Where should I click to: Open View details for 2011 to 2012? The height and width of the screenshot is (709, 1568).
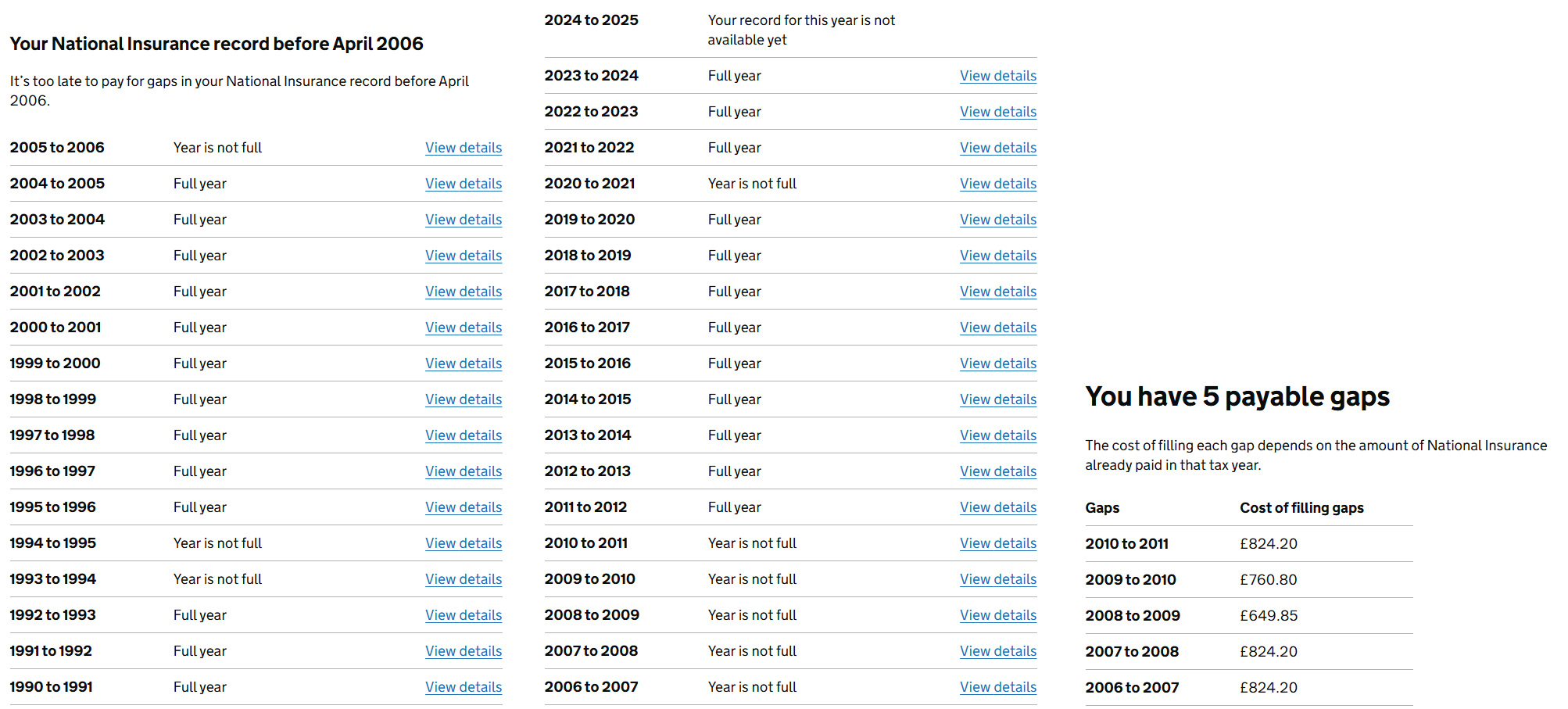click(997, 507)
